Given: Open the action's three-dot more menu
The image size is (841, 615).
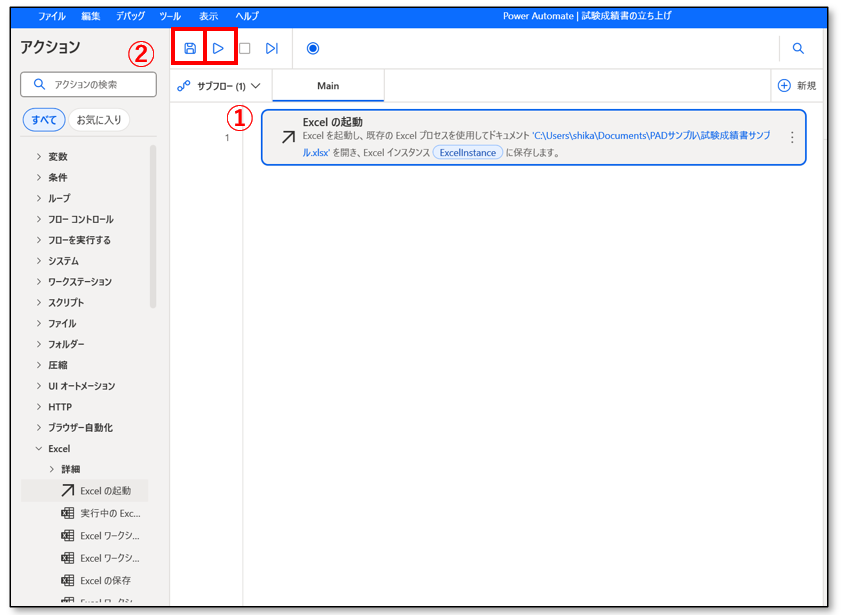Looking at the screenshot, I should click(x=792, y=138).
